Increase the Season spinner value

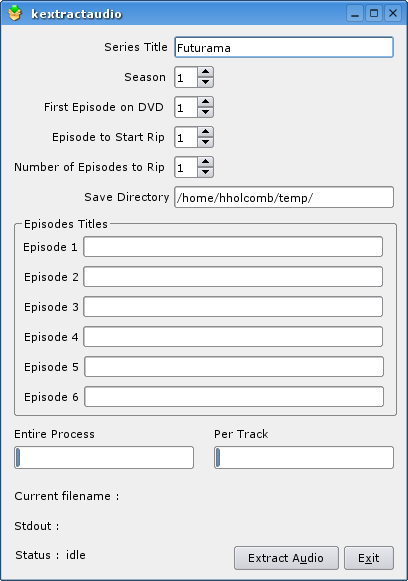point(205,72)
